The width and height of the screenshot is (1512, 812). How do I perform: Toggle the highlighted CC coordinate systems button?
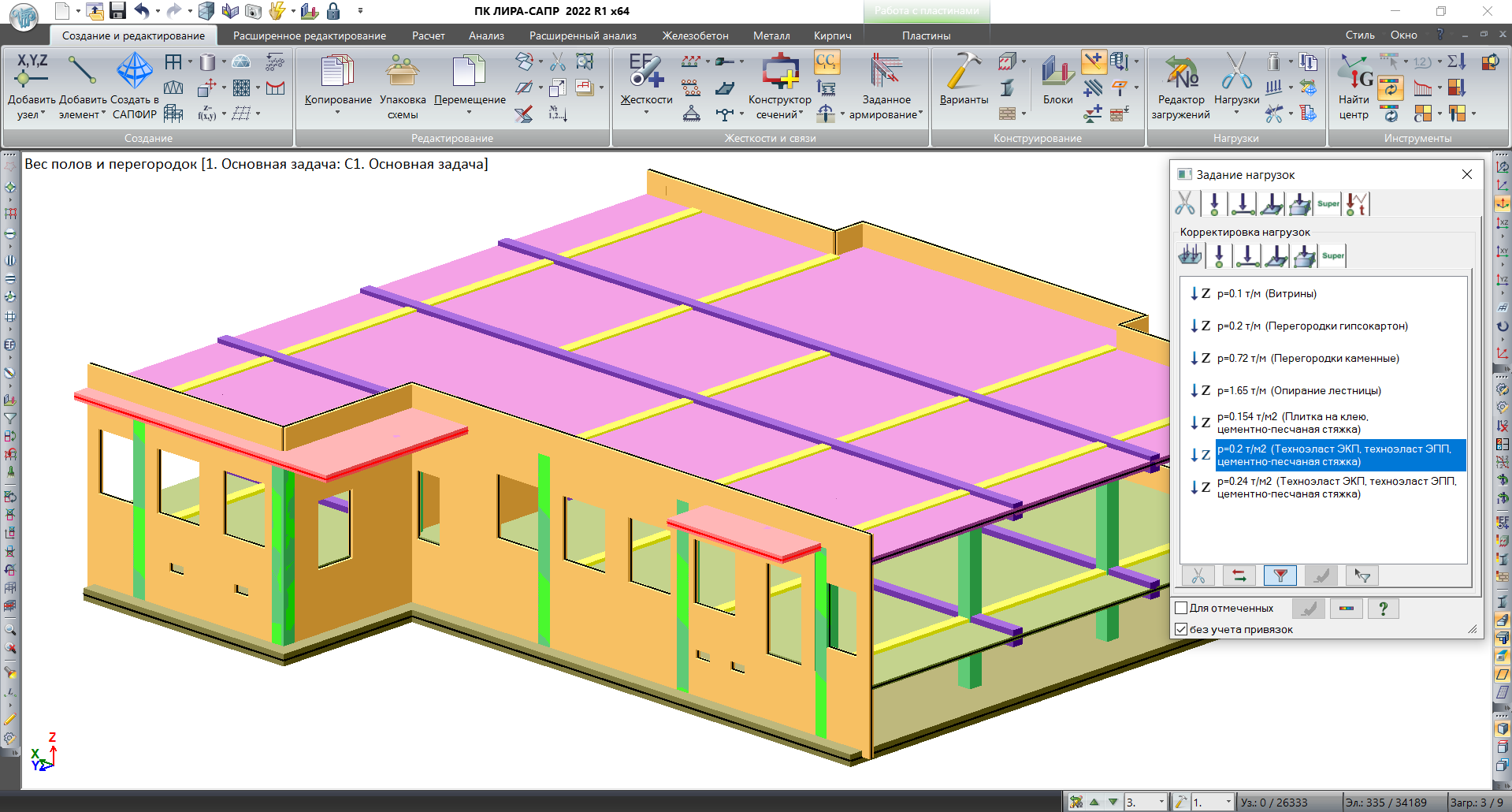(826, 61)
